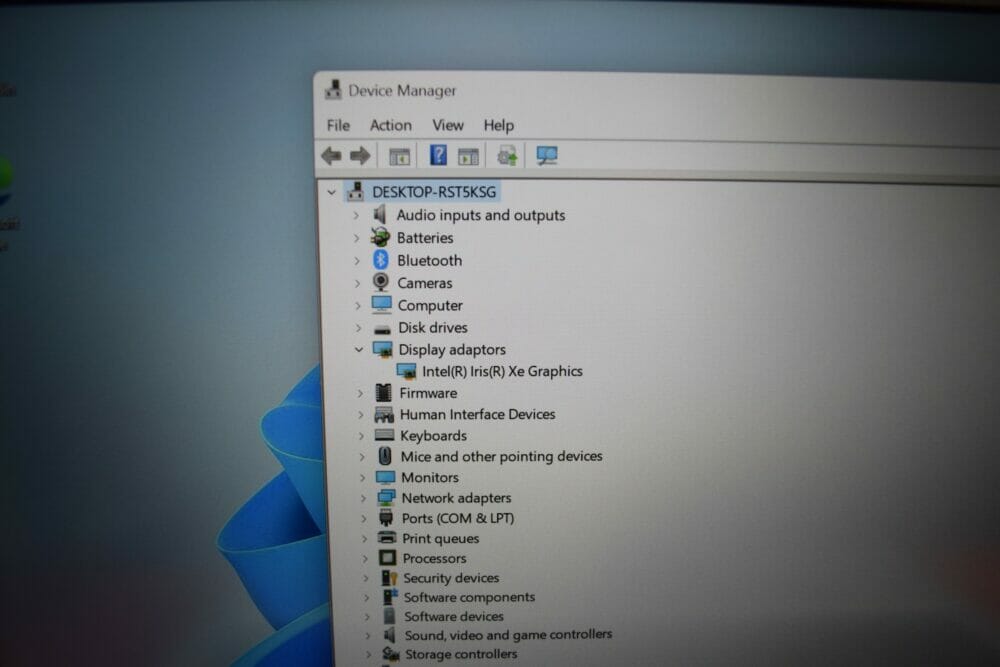Click the Device Manager title bar icon
Image resolution: width=1000 pixels, height=667 pixels.
click(x=333, y=90)
